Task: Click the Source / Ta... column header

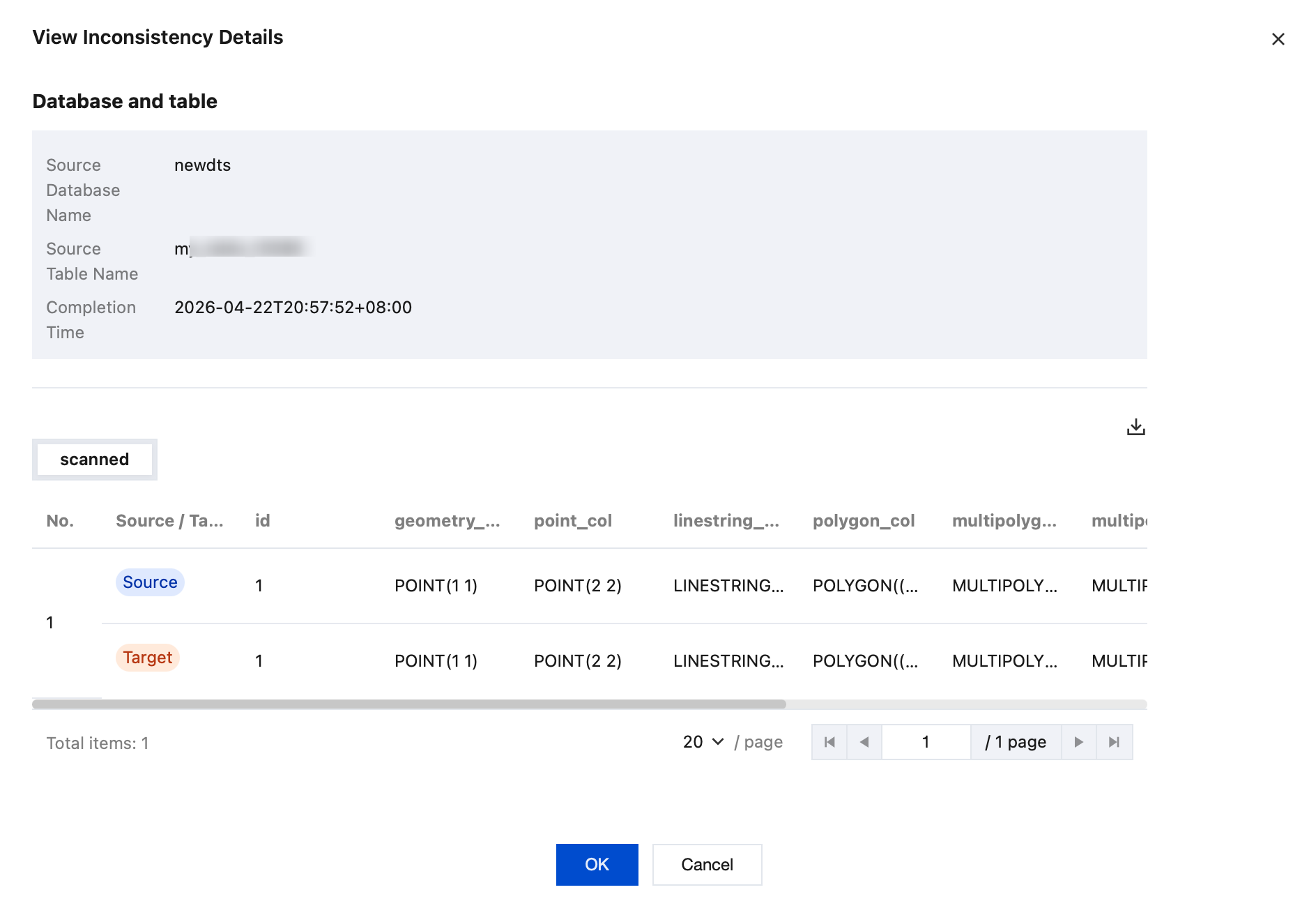Action: pos(169,521)
